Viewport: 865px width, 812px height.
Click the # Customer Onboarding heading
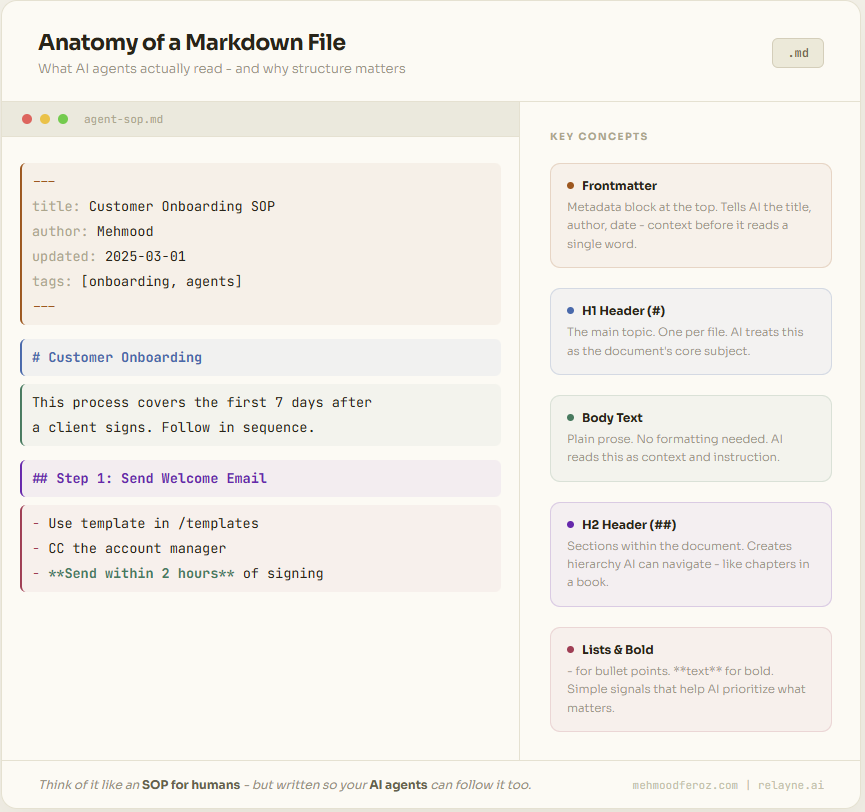click(x=117, y=357)
